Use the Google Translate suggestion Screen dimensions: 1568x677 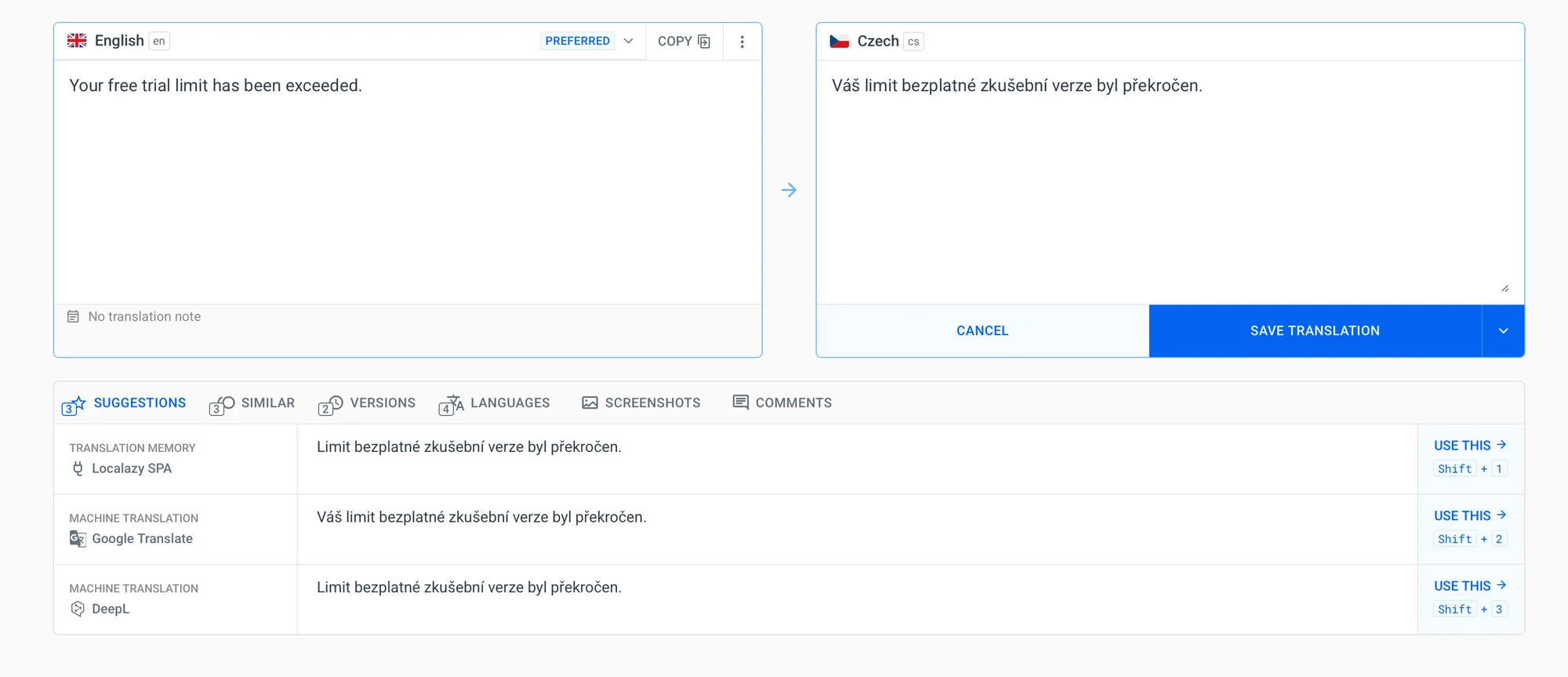coord(1469,515)
